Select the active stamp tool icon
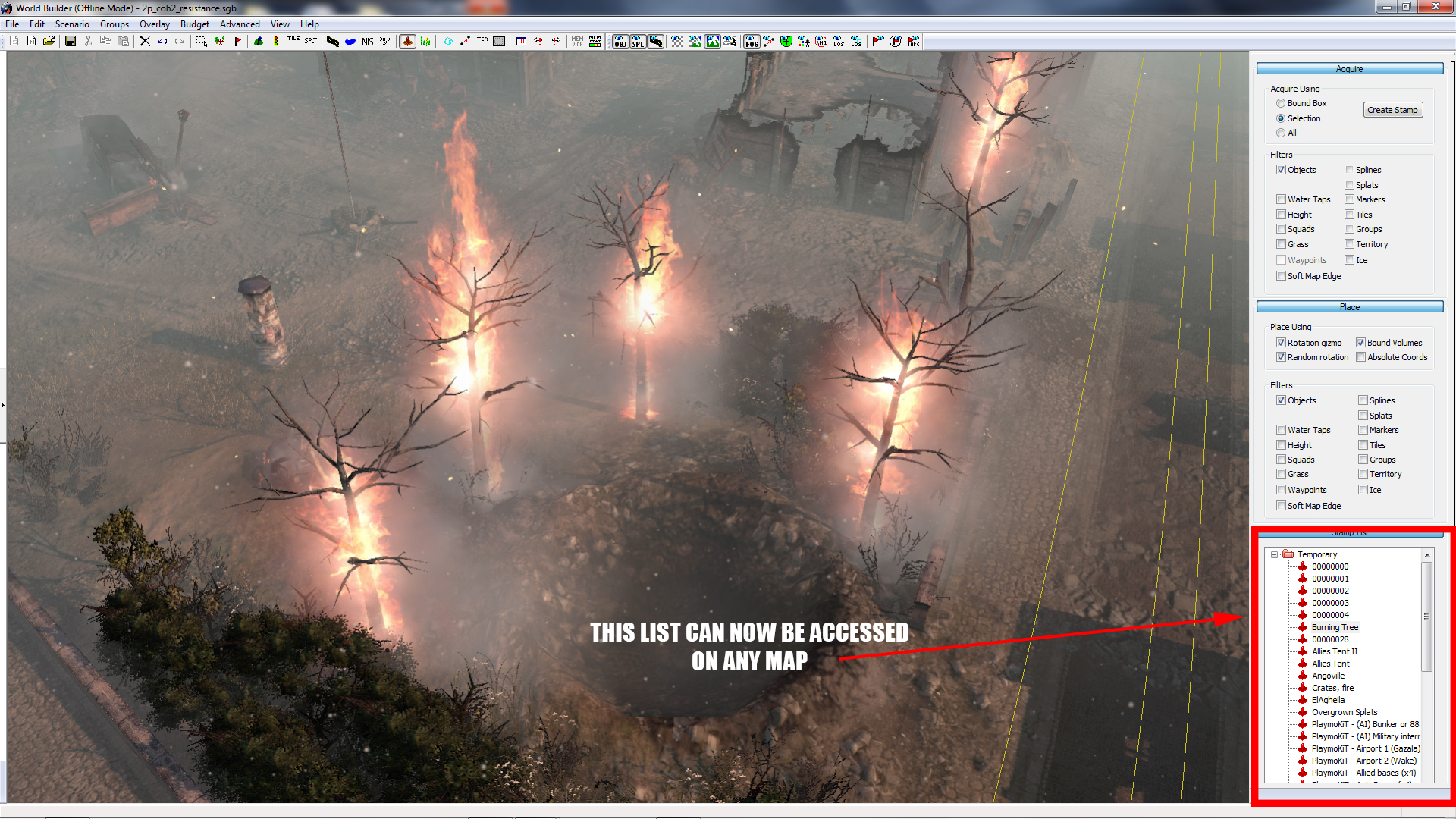 click(408, 41)
